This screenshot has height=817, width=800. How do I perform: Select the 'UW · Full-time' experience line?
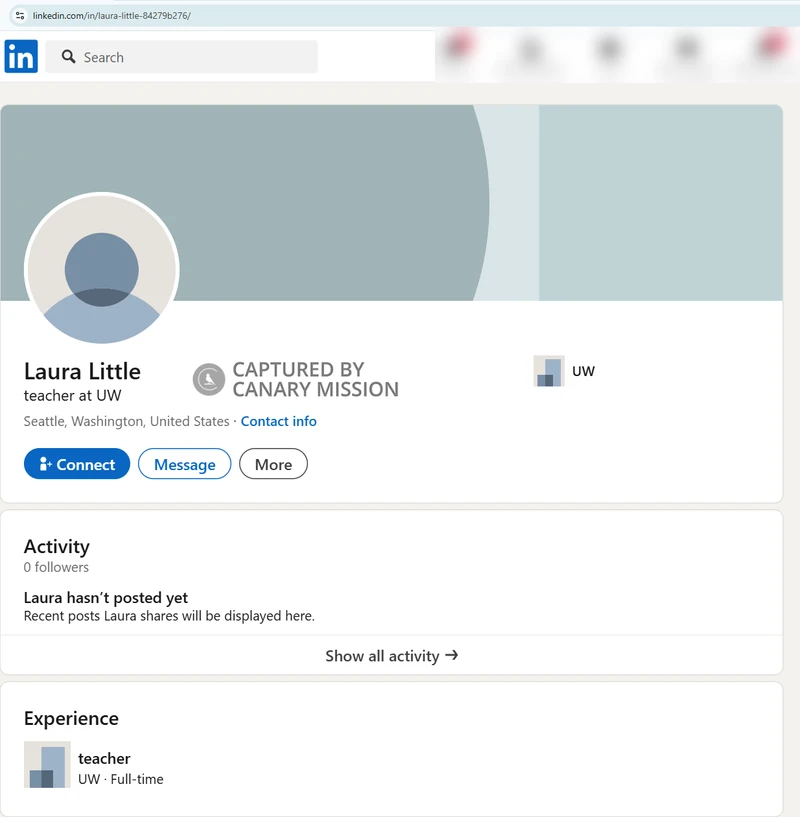(x=120, y=779)
